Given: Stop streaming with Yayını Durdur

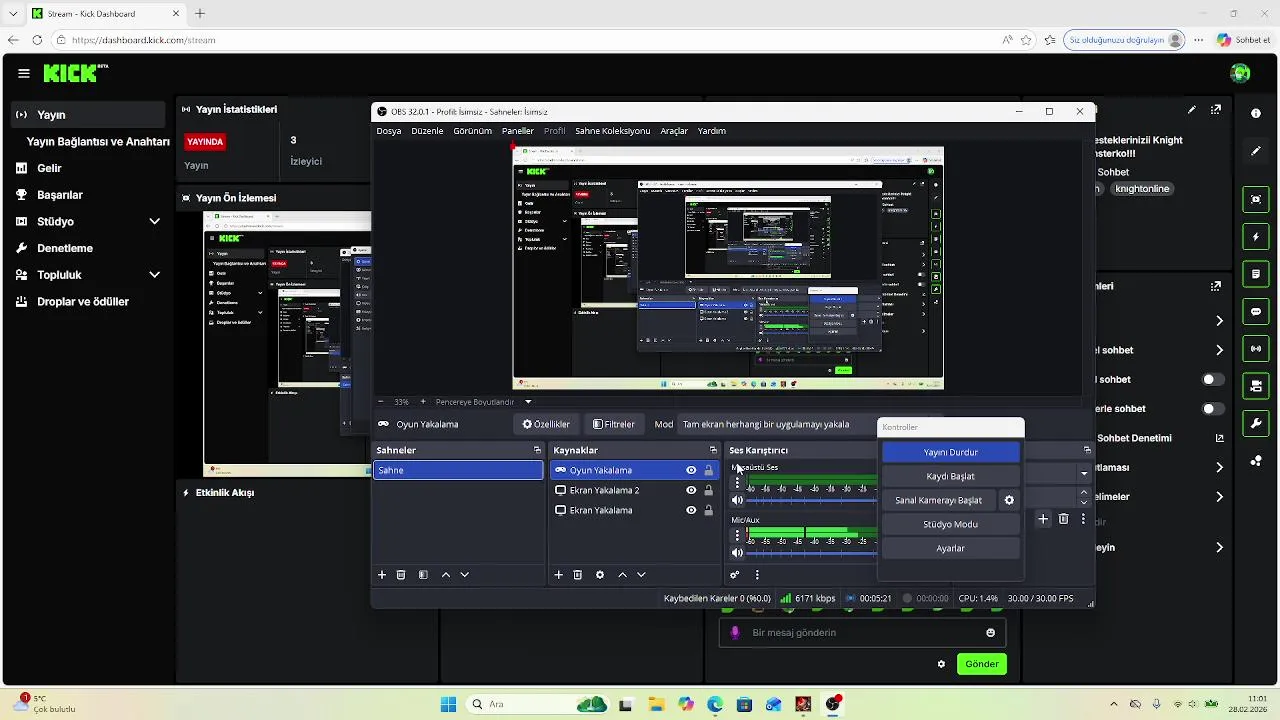Looking at the screenshot, I should [x=950, y=452].
